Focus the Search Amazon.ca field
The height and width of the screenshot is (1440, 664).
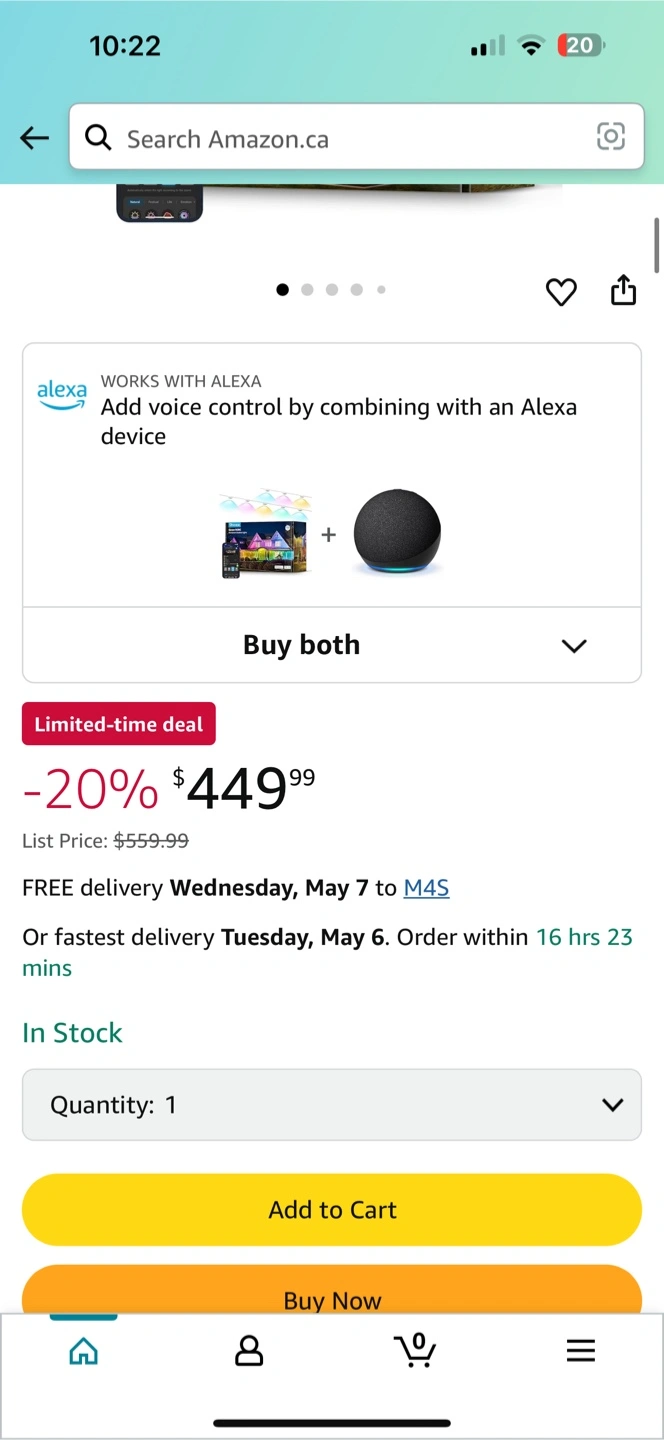(x=350, y=138)
